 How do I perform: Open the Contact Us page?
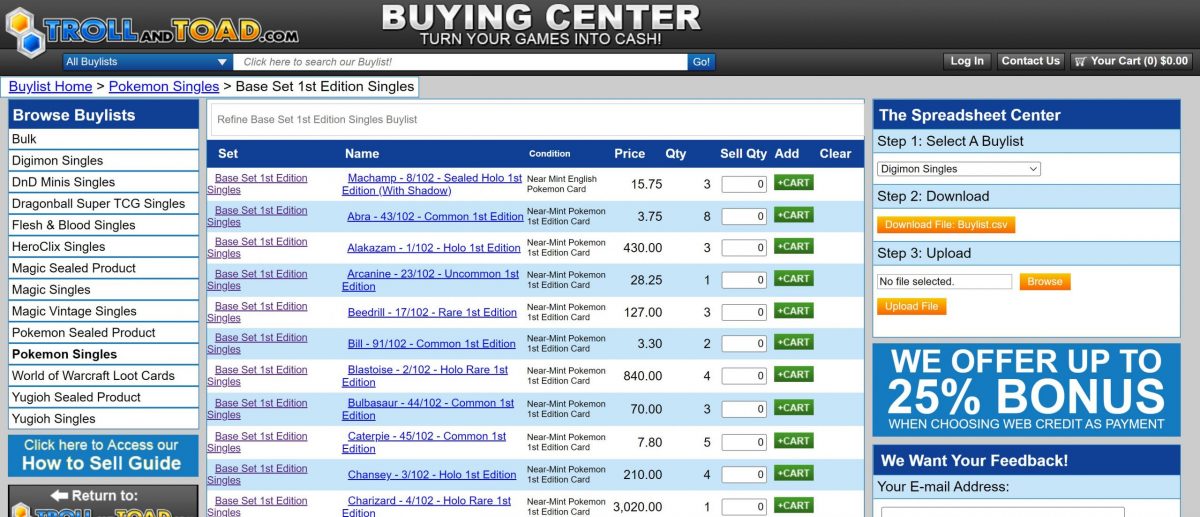[1030, 61]
